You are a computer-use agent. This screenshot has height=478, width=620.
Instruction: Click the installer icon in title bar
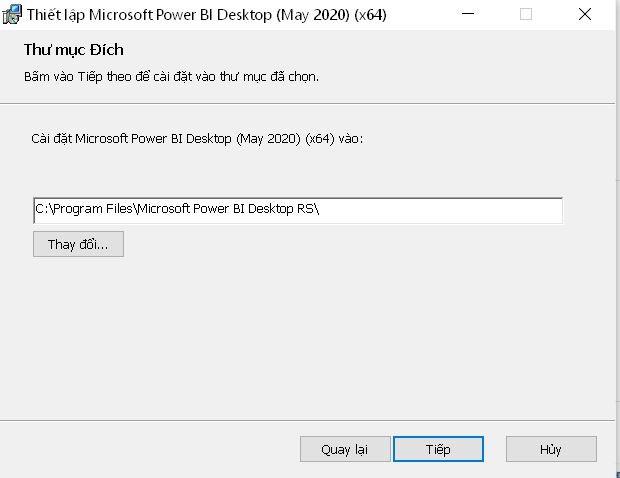(12, 14)
